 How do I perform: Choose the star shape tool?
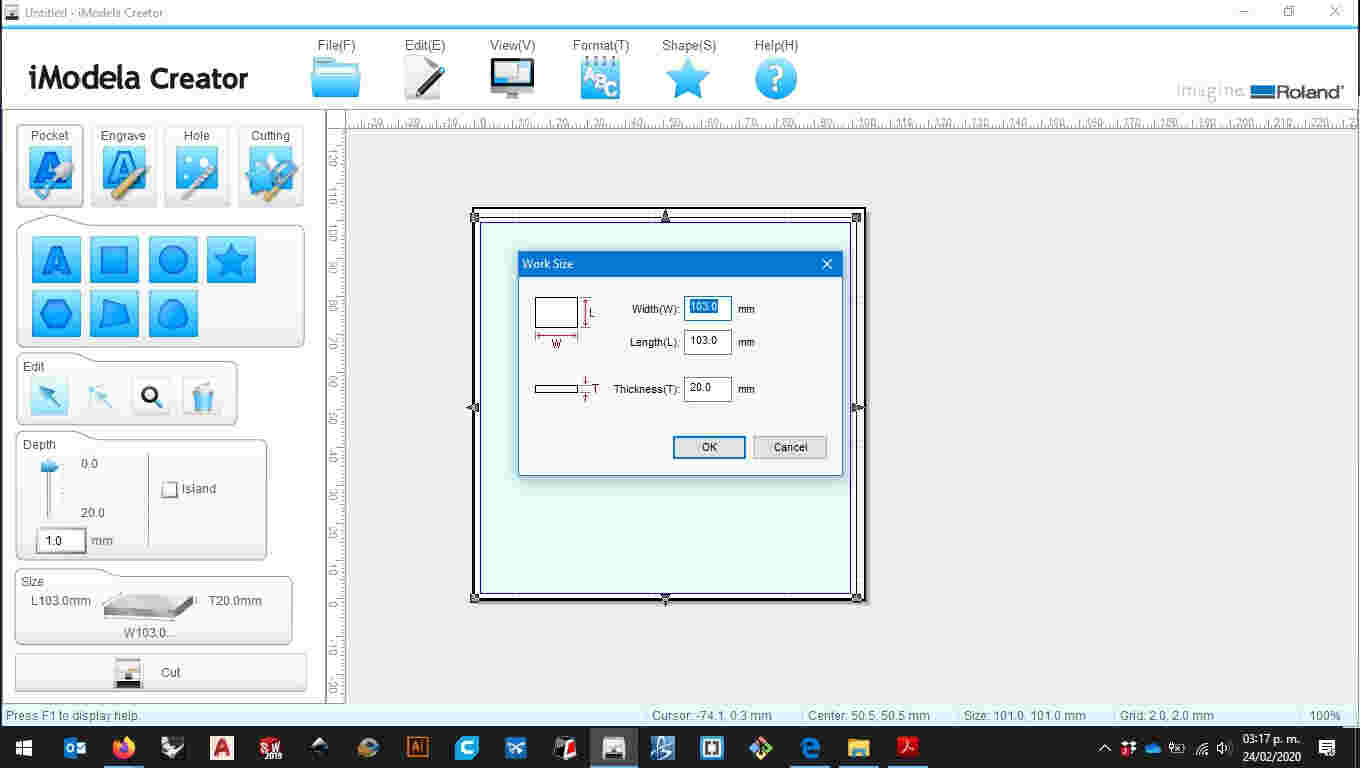pos(231,260)
